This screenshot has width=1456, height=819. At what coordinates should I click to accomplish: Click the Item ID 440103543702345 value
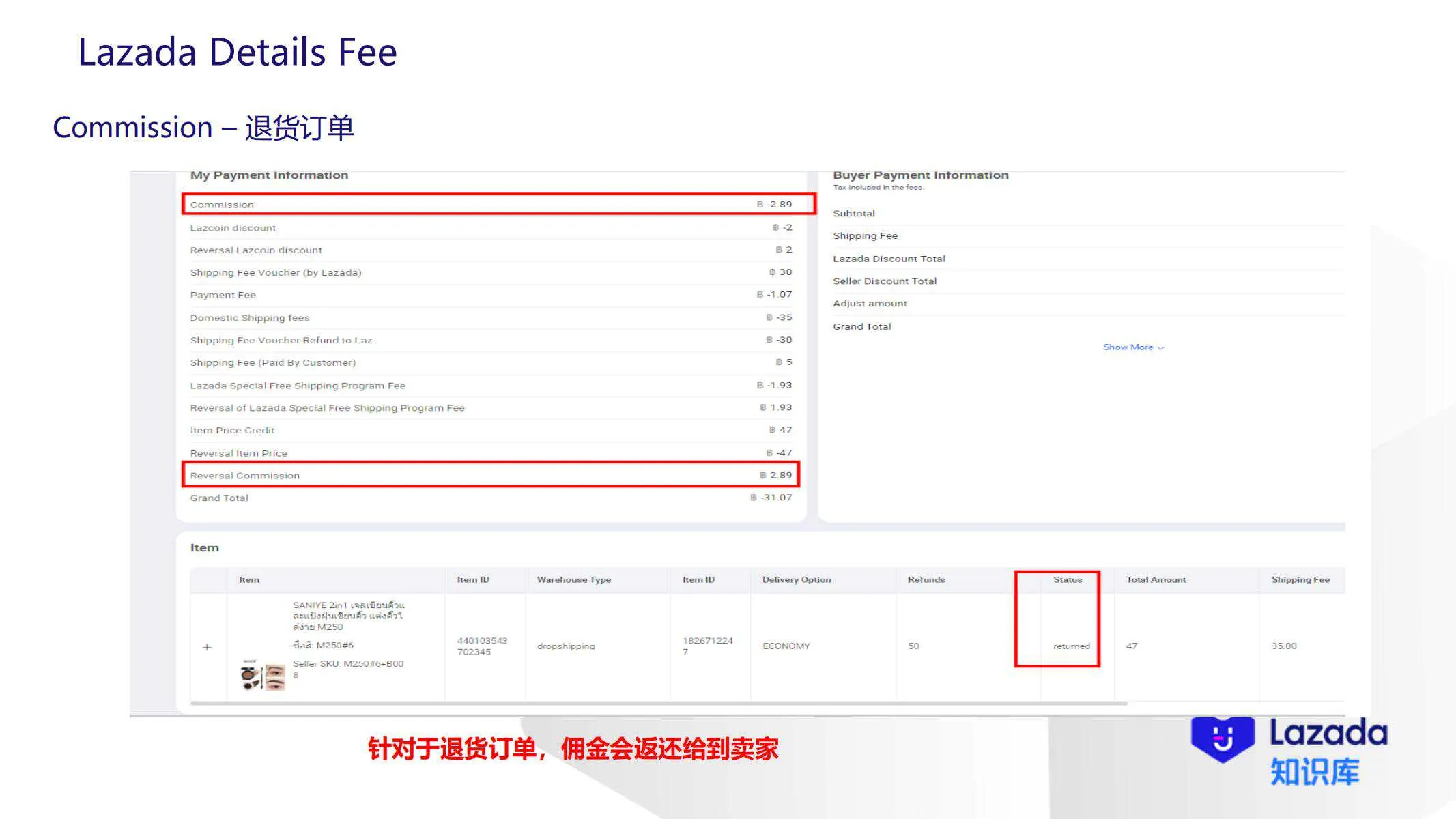(482, 646)
